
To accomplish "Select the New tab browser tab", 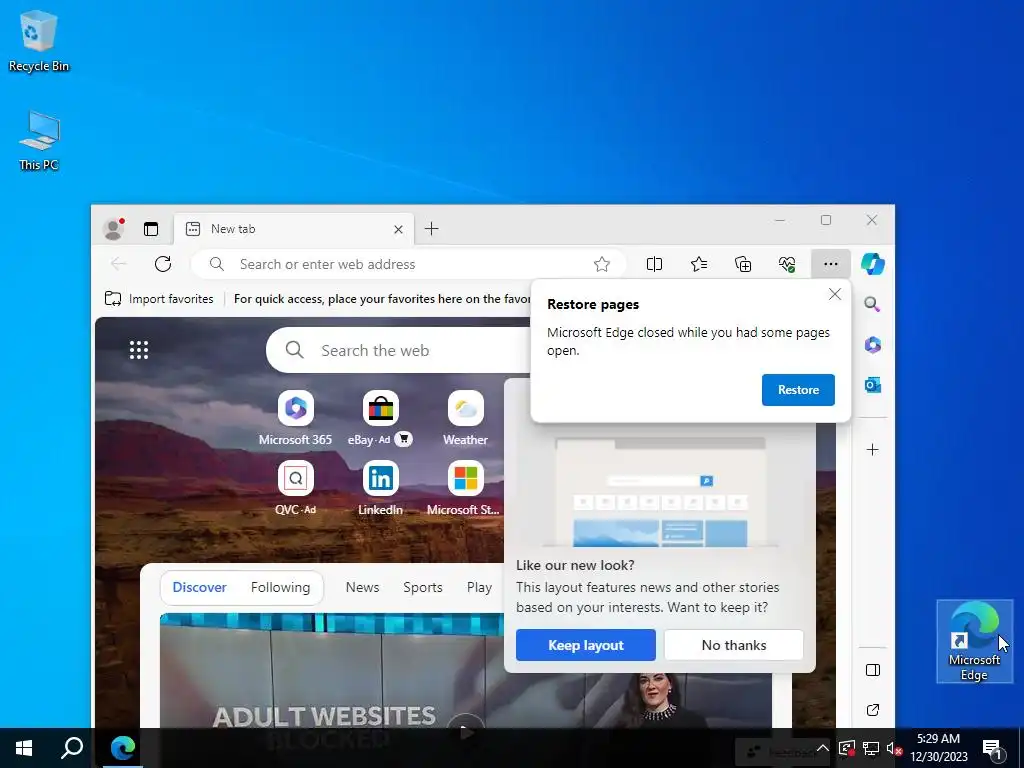I will coord(294,229).
